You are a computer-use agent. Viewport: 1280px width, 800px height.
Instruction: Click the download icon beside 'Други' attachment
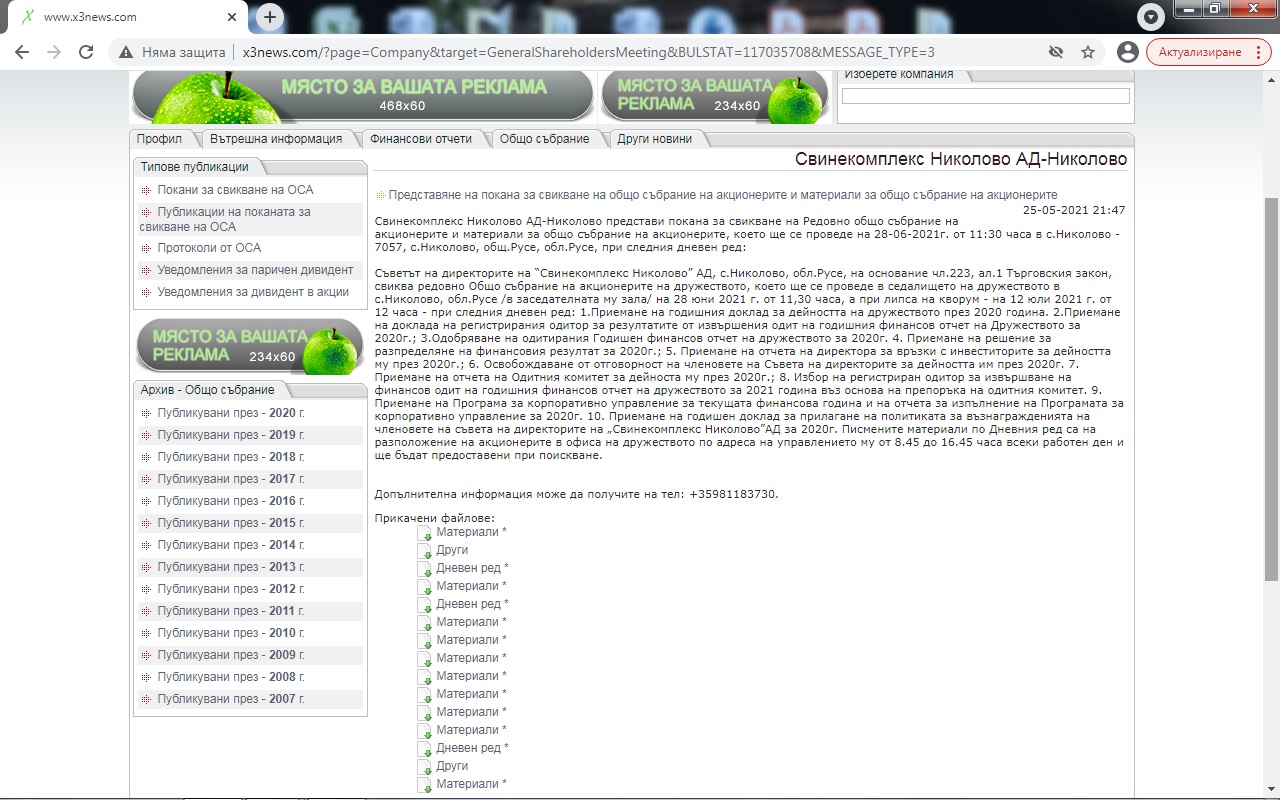pos(424,551)
